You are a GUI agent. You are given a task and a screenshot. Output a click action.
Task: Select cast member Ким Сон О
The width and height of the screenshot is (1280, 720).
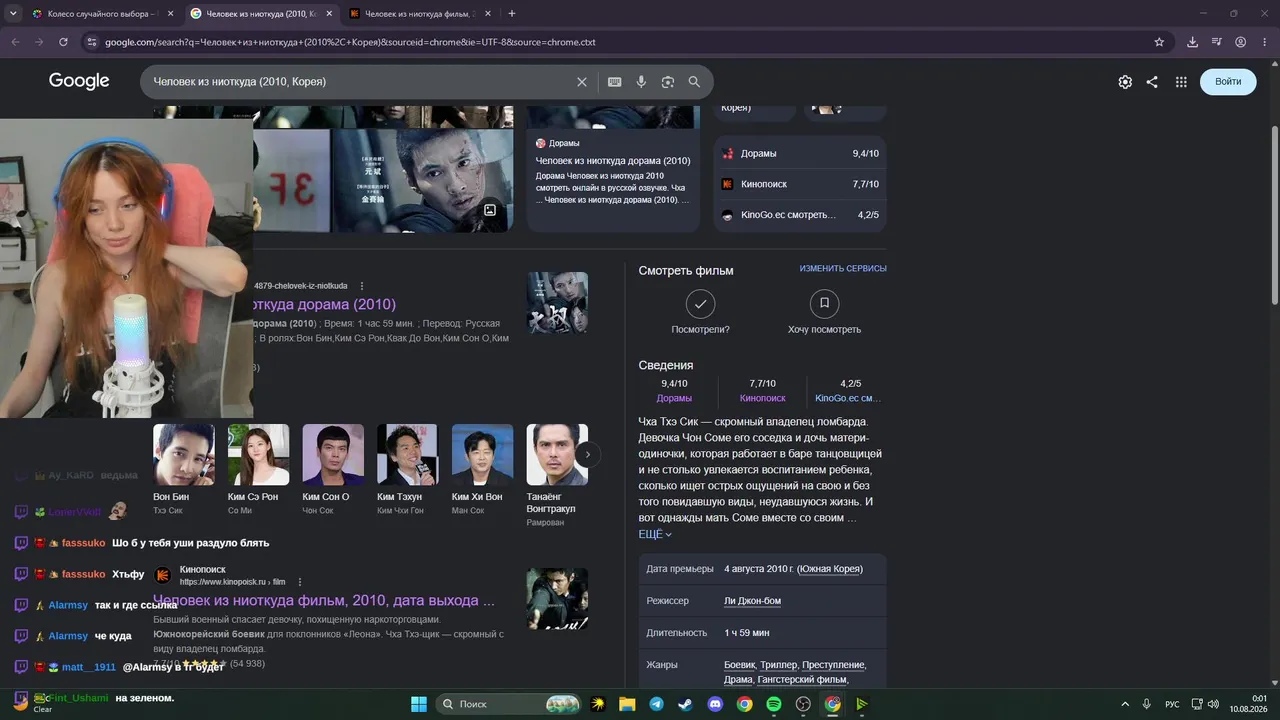333,470
